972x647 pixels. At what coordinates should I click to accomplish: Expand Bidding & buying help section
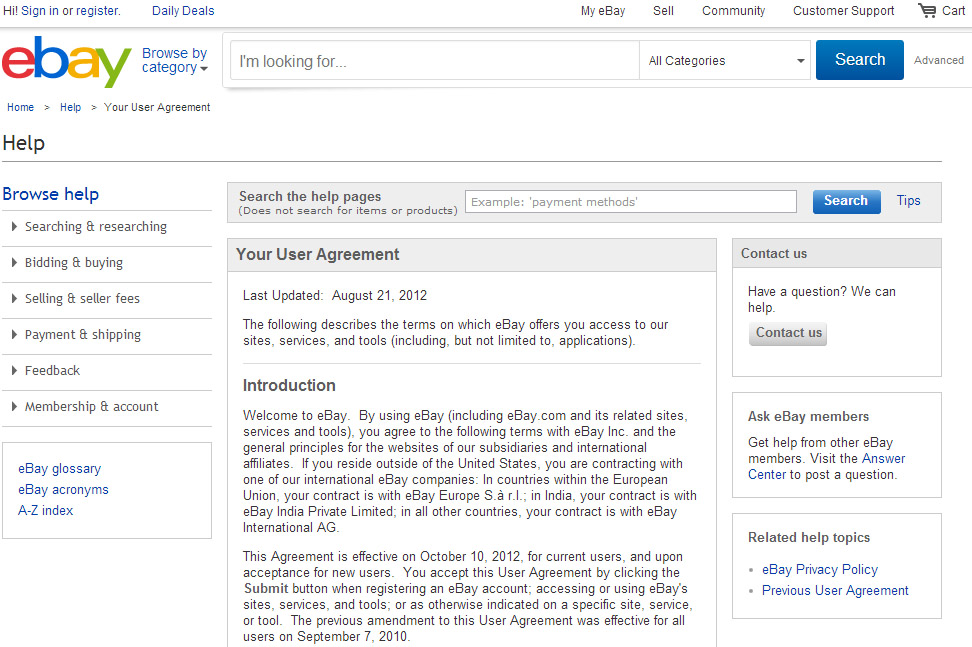(x=73, y=263)
